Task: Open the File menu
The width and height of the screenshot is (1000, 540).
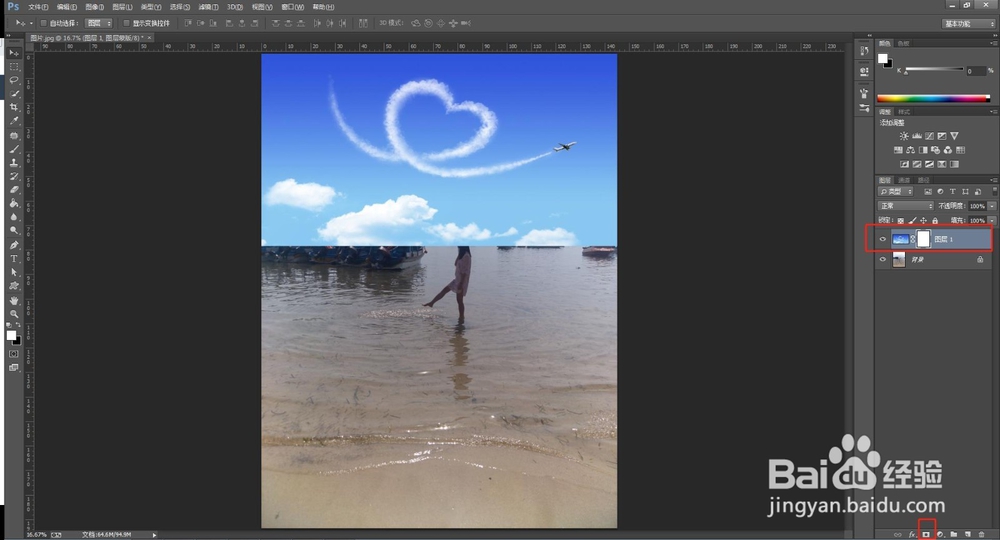Action: pos(38,7)
